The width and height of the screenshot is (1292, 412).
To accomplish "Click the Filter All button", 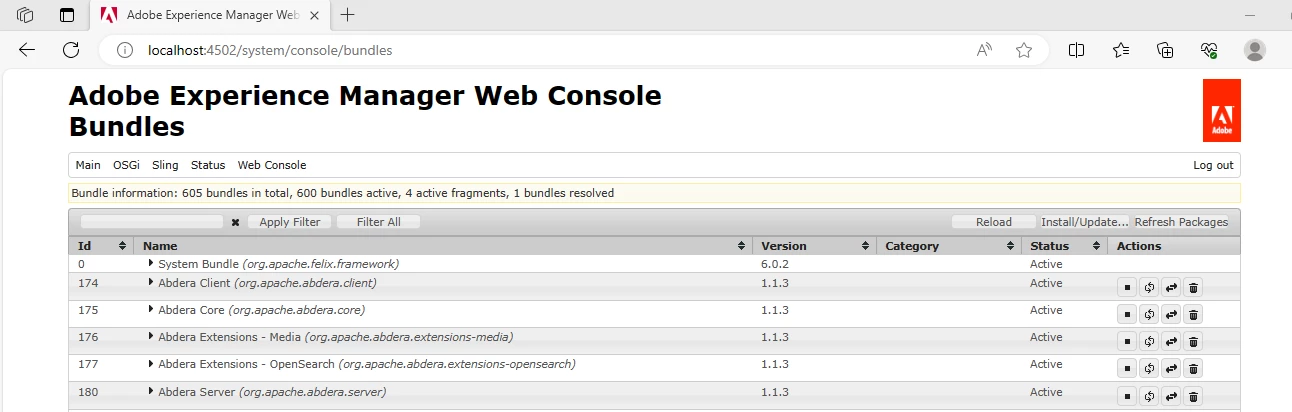I will tap(379, 222).
